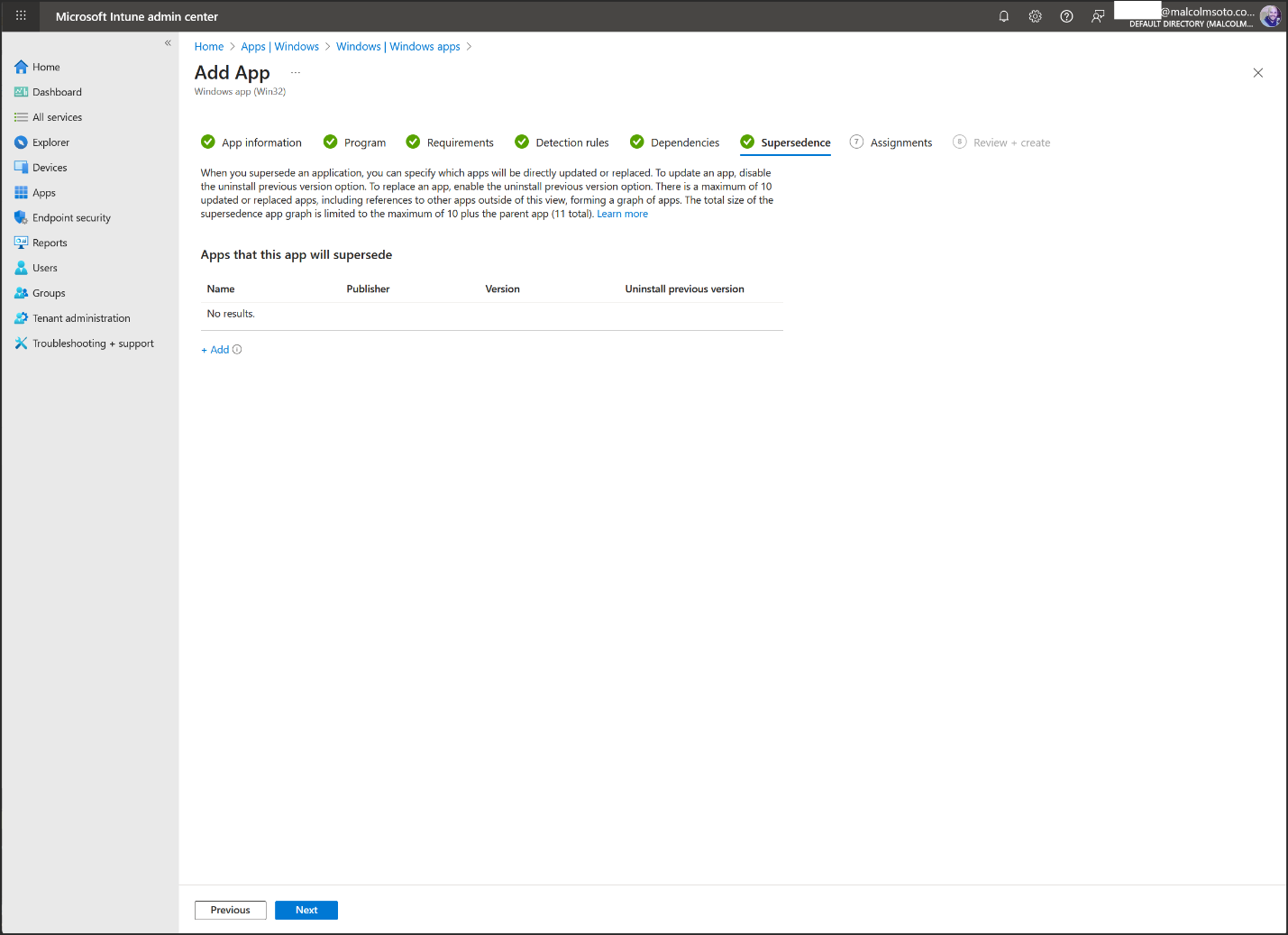1288x935 pixels.
Task: Open Tenant administration
Action: click(x=81, y=317)
